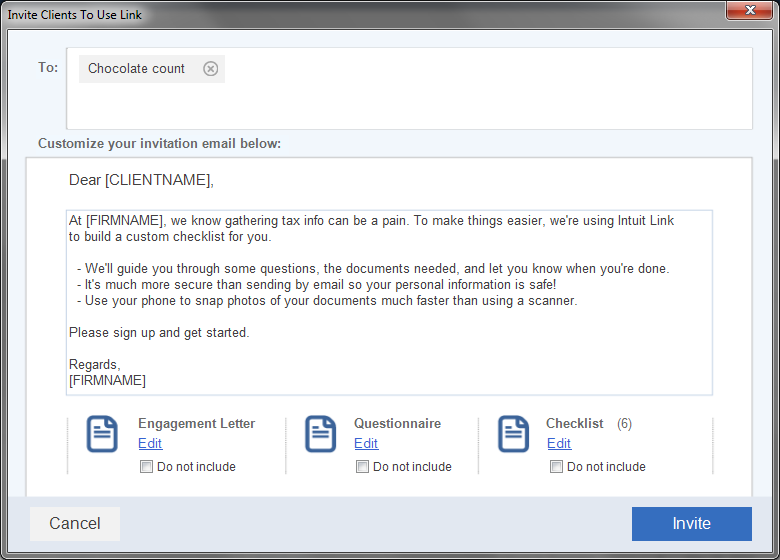The height and width of the screenshot is (560, 780).
Task: Click inside the To recipients field
Action: point(409,89)
